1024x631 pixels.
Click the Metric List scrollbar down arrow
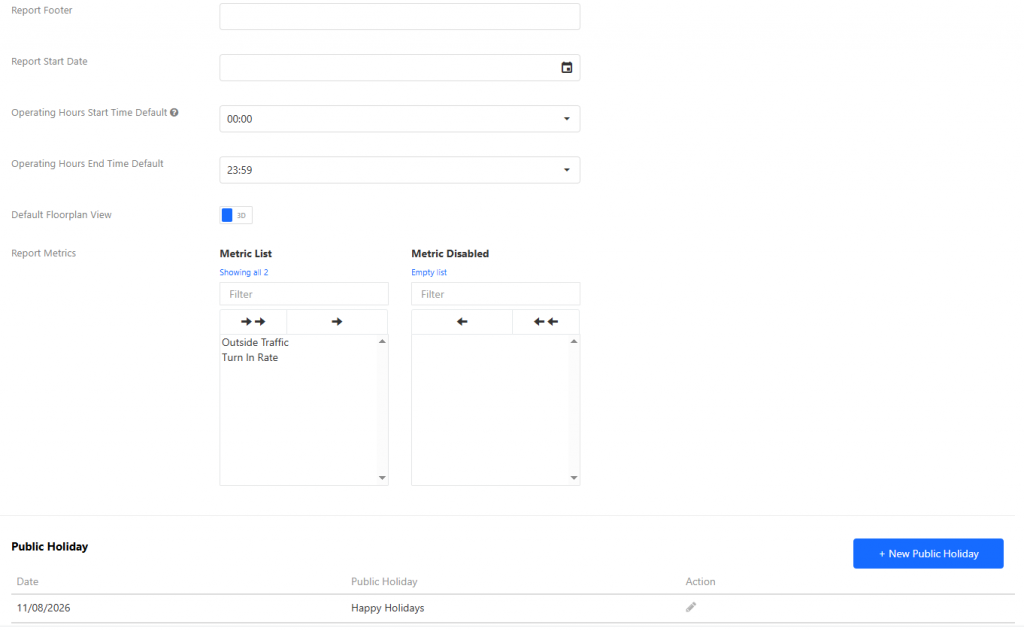click(x=382, y=478)
